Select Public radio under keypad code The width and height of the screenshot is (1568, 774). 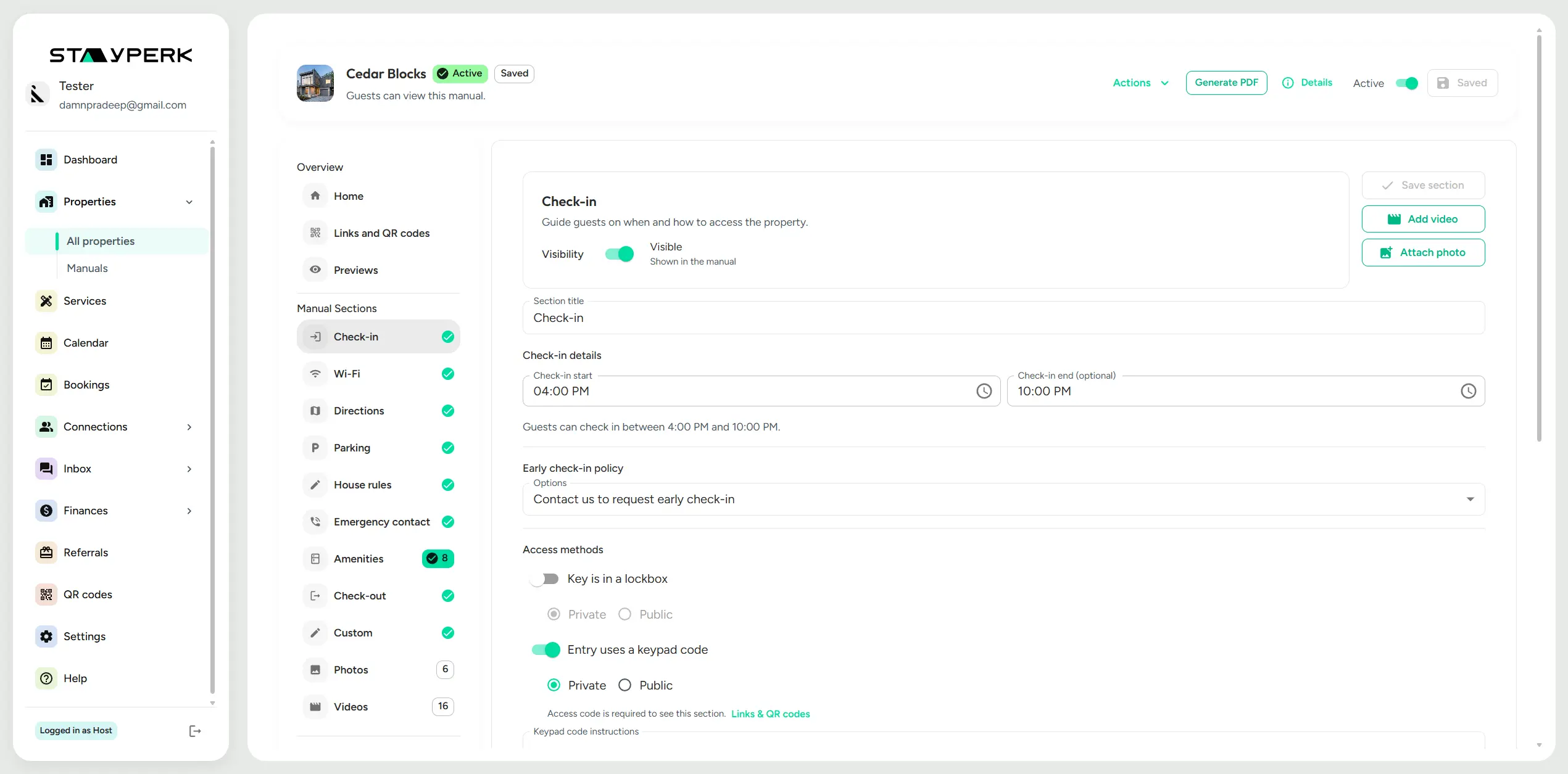(x=624, y=685)
